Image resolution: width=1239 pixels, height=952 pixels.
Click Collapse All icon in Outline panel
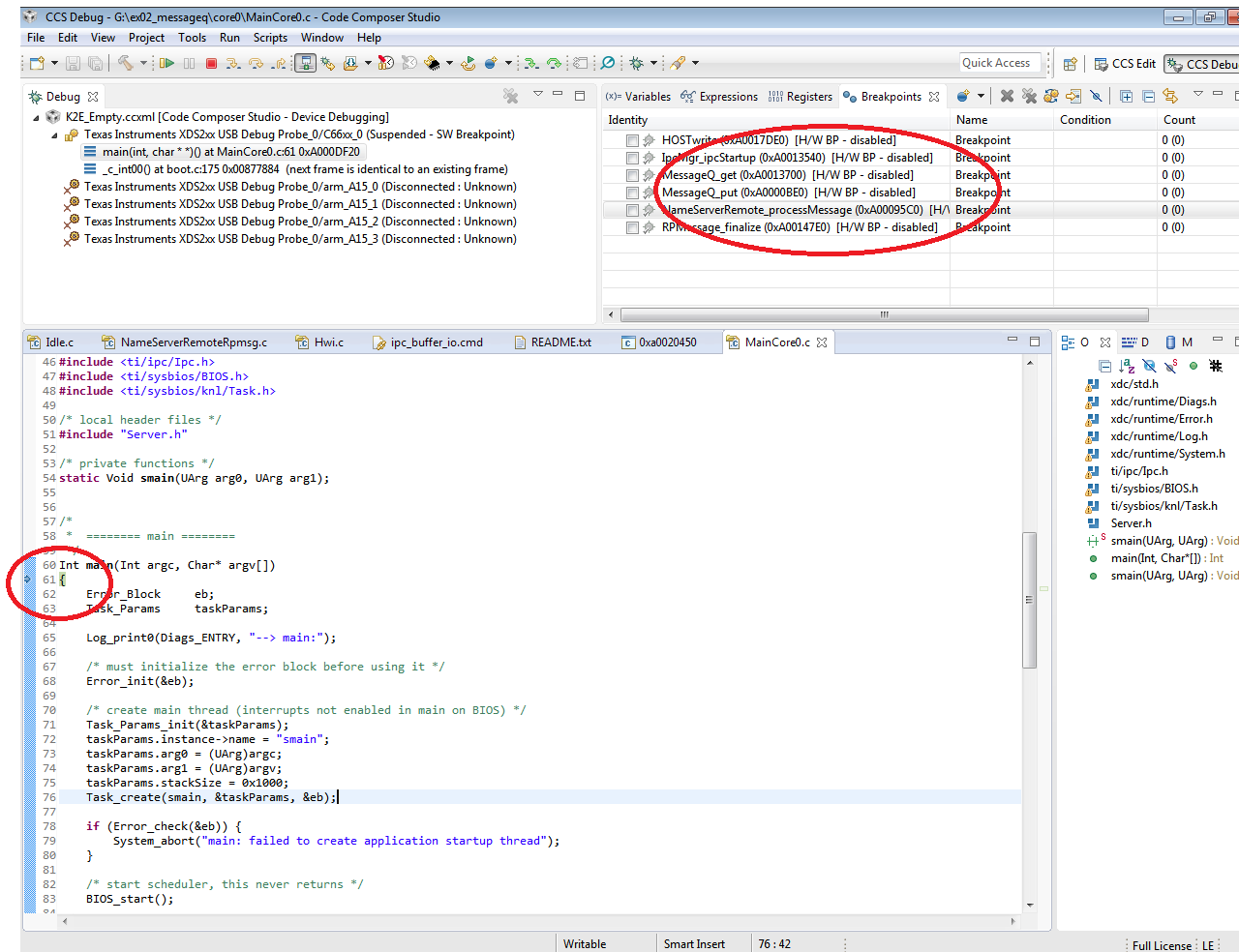tap(1104, 366)
